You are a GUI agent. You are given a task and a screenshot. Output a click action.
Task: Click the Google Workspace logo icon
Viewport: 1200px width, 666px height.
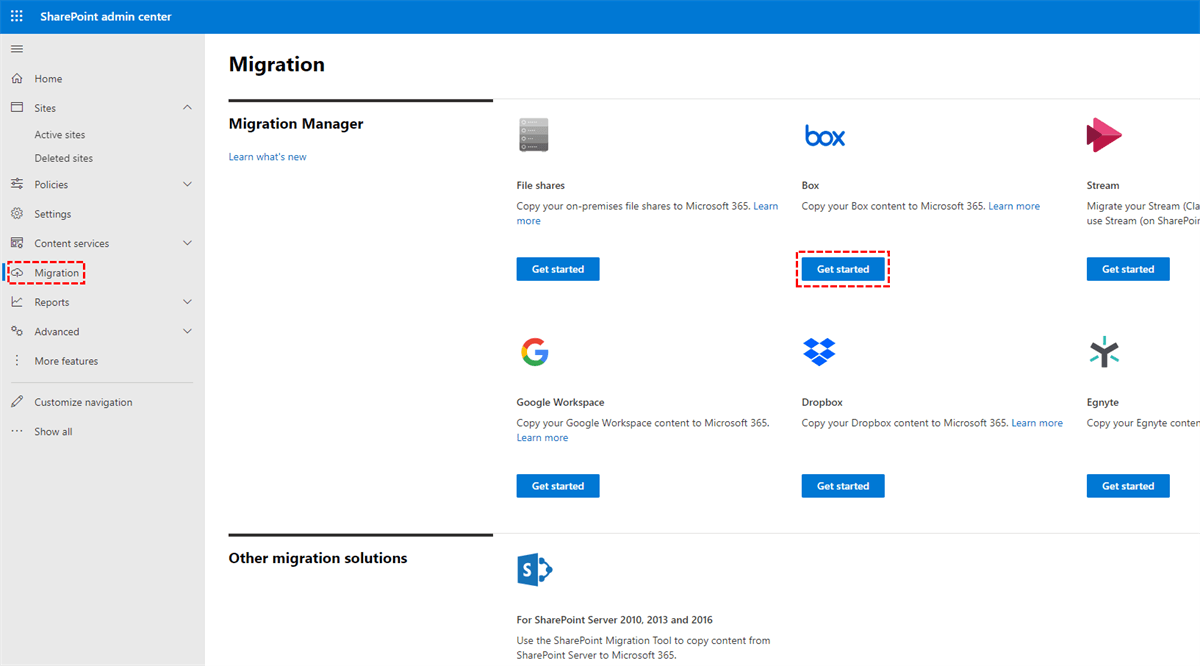point(534,352)
